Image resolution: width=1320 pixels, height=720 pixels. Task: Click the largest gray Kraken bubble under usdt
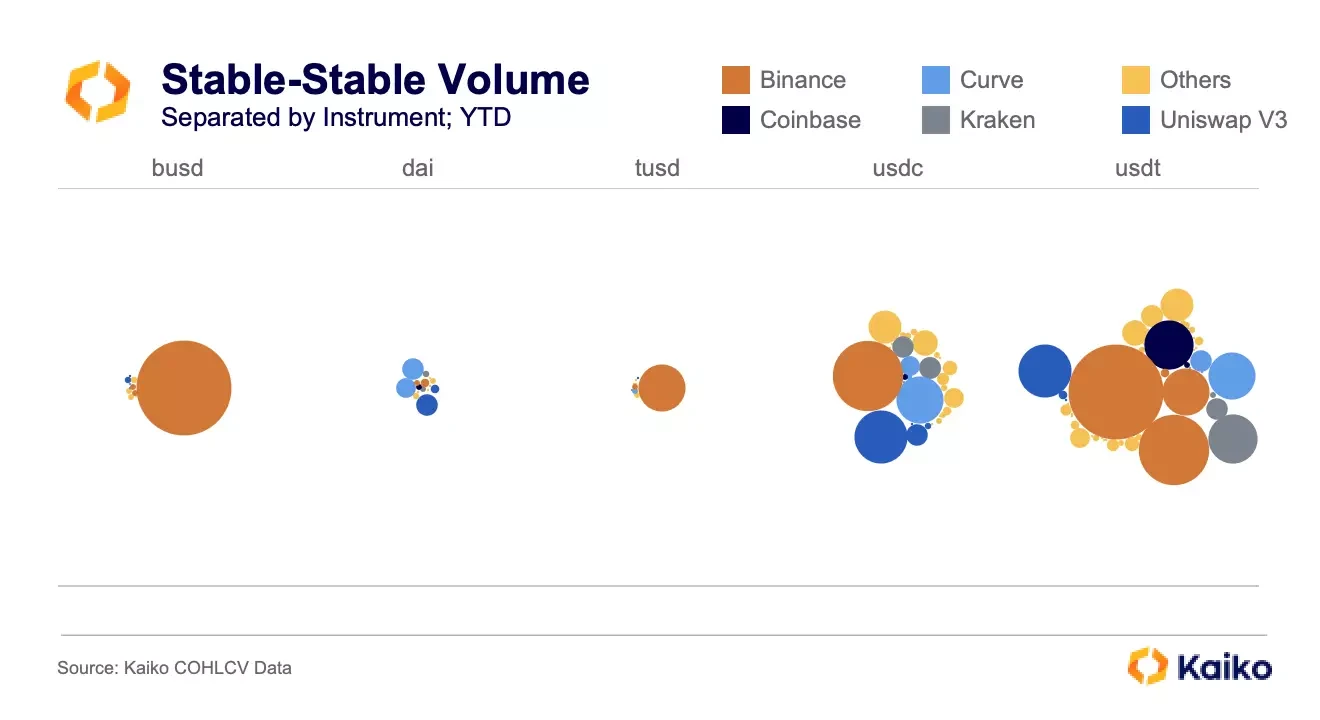click(1233, 439)
